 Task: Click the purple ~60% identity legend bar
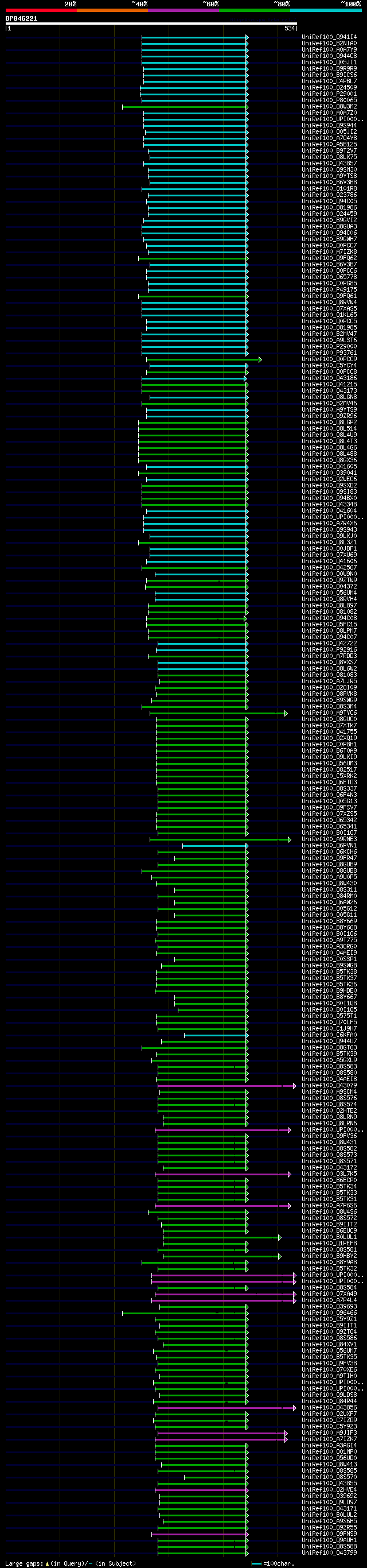coord(183,10)
